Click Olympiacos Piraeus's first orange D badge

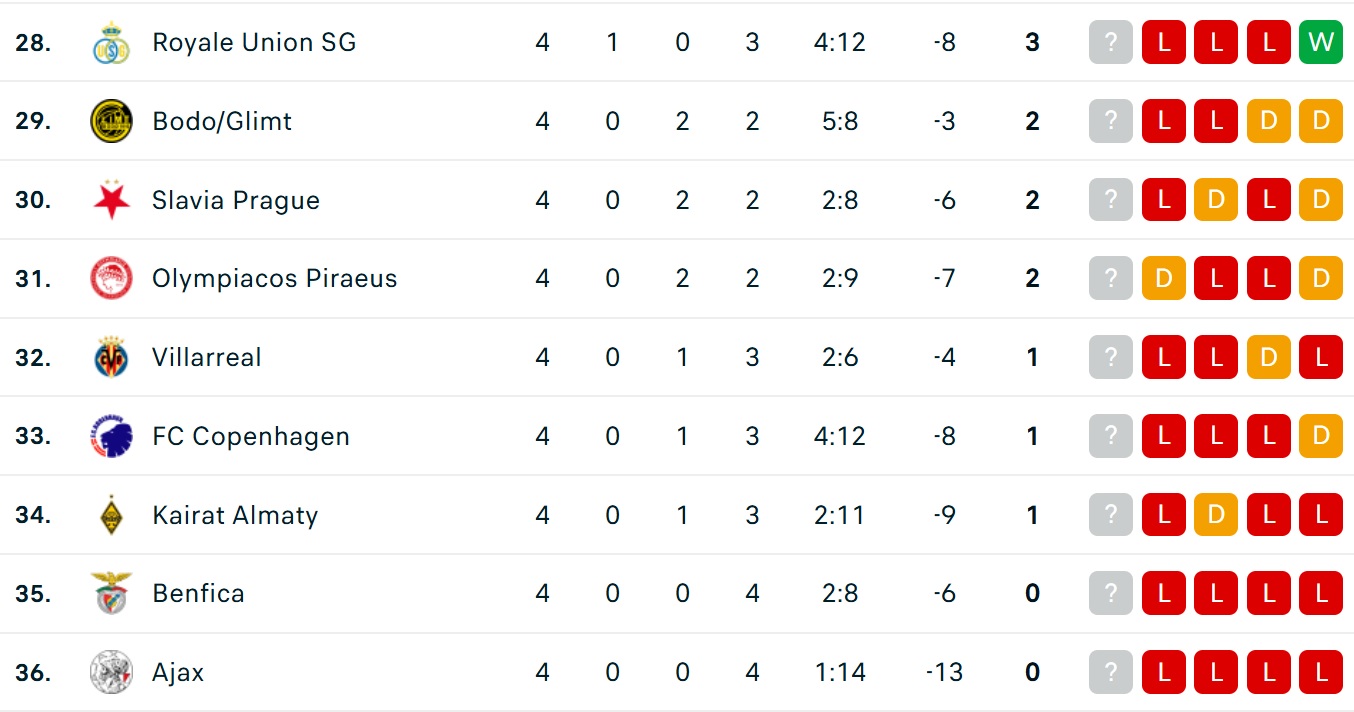coord(1163,279)
